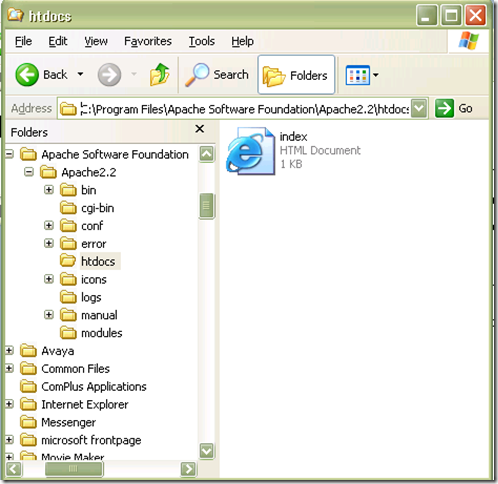Select the icons folder icon
The width and height of the screenshot is (498, 484).
click(x=68, y=279)
